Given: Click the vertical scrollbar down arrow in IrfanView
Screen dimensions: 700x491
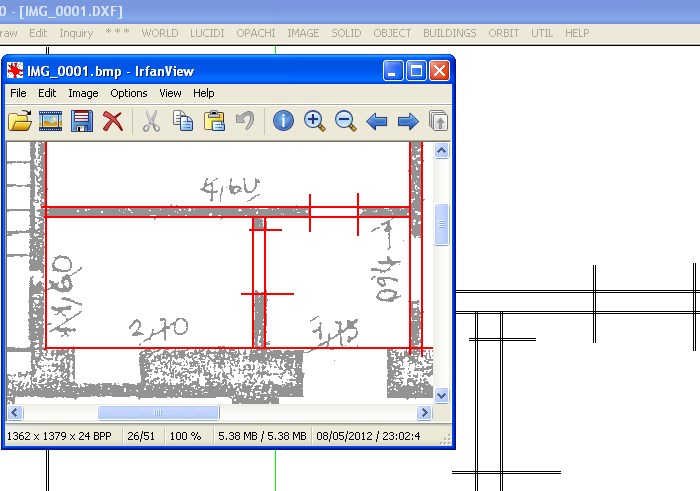Looking at the screenshot, I should click(x=442, y=395).
